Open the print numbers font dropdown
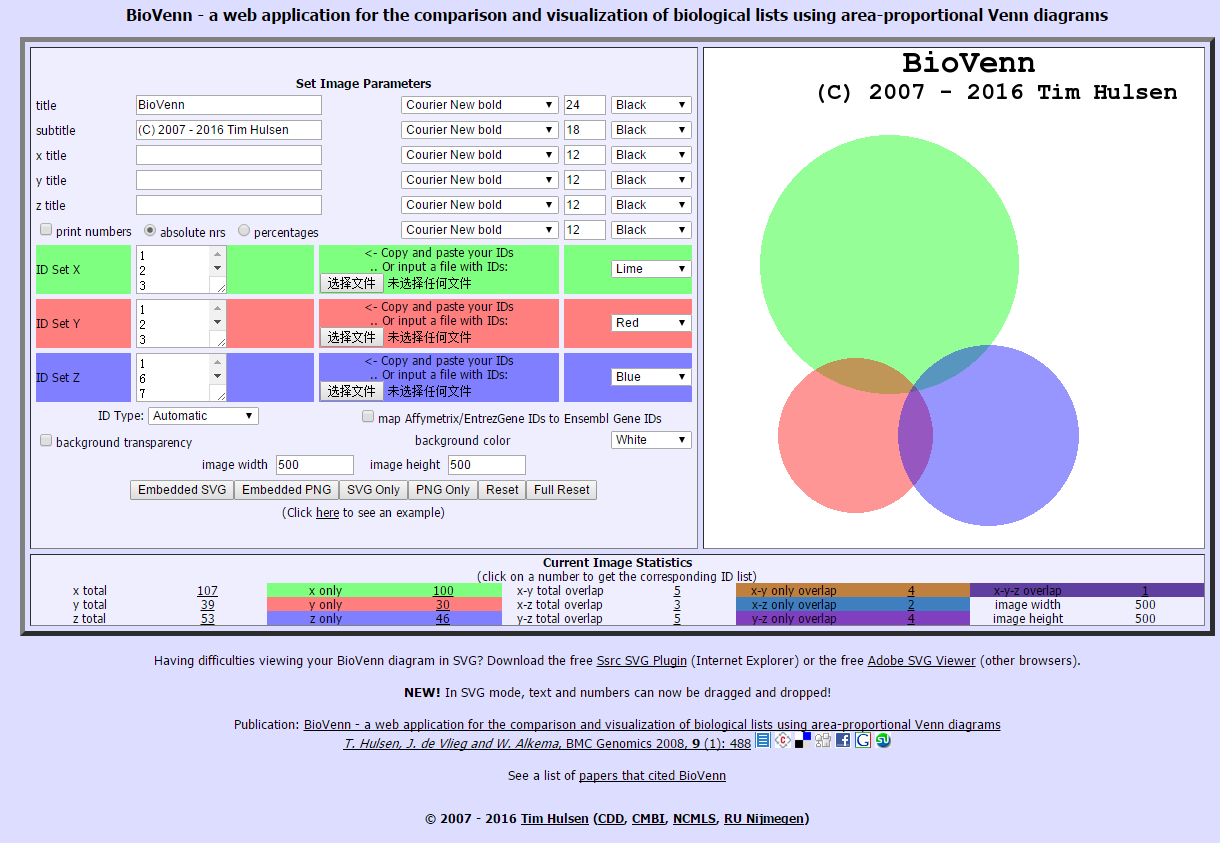The height and width of the screenshot is (843, 1220). point(480,230)
